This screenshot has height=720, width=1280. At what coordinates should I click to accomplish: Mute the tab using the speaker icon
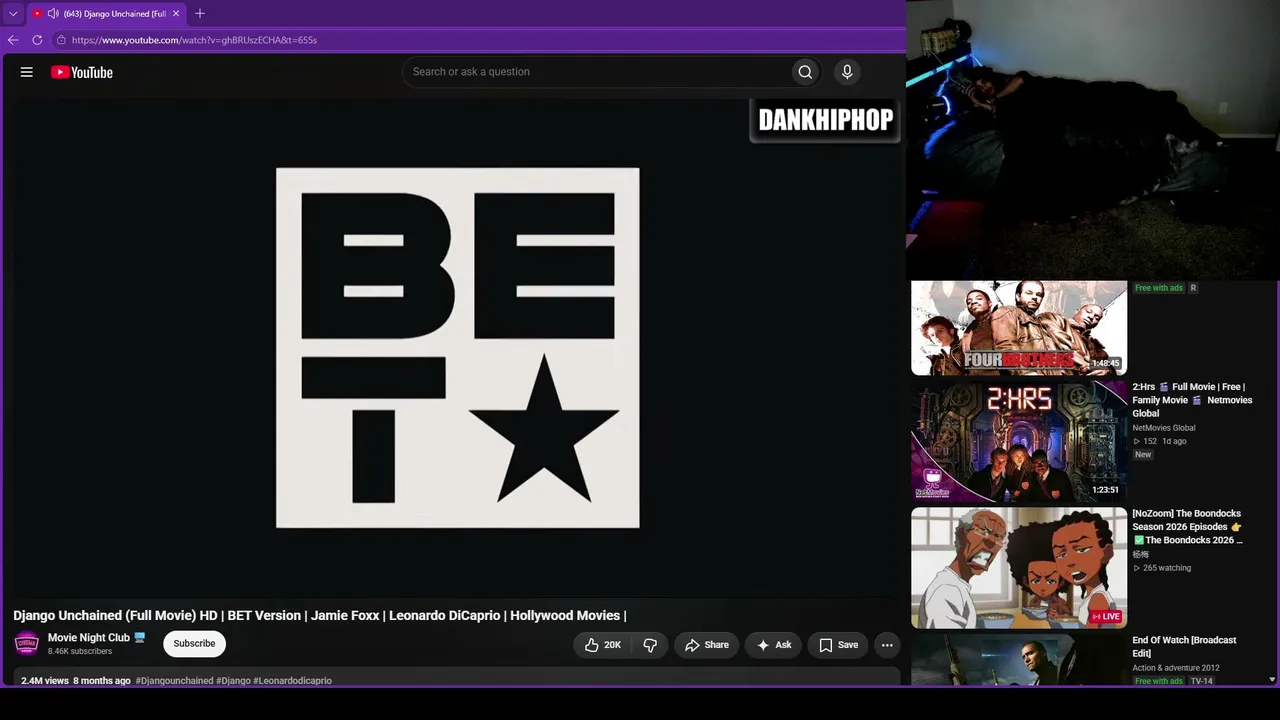click(53, 14)
